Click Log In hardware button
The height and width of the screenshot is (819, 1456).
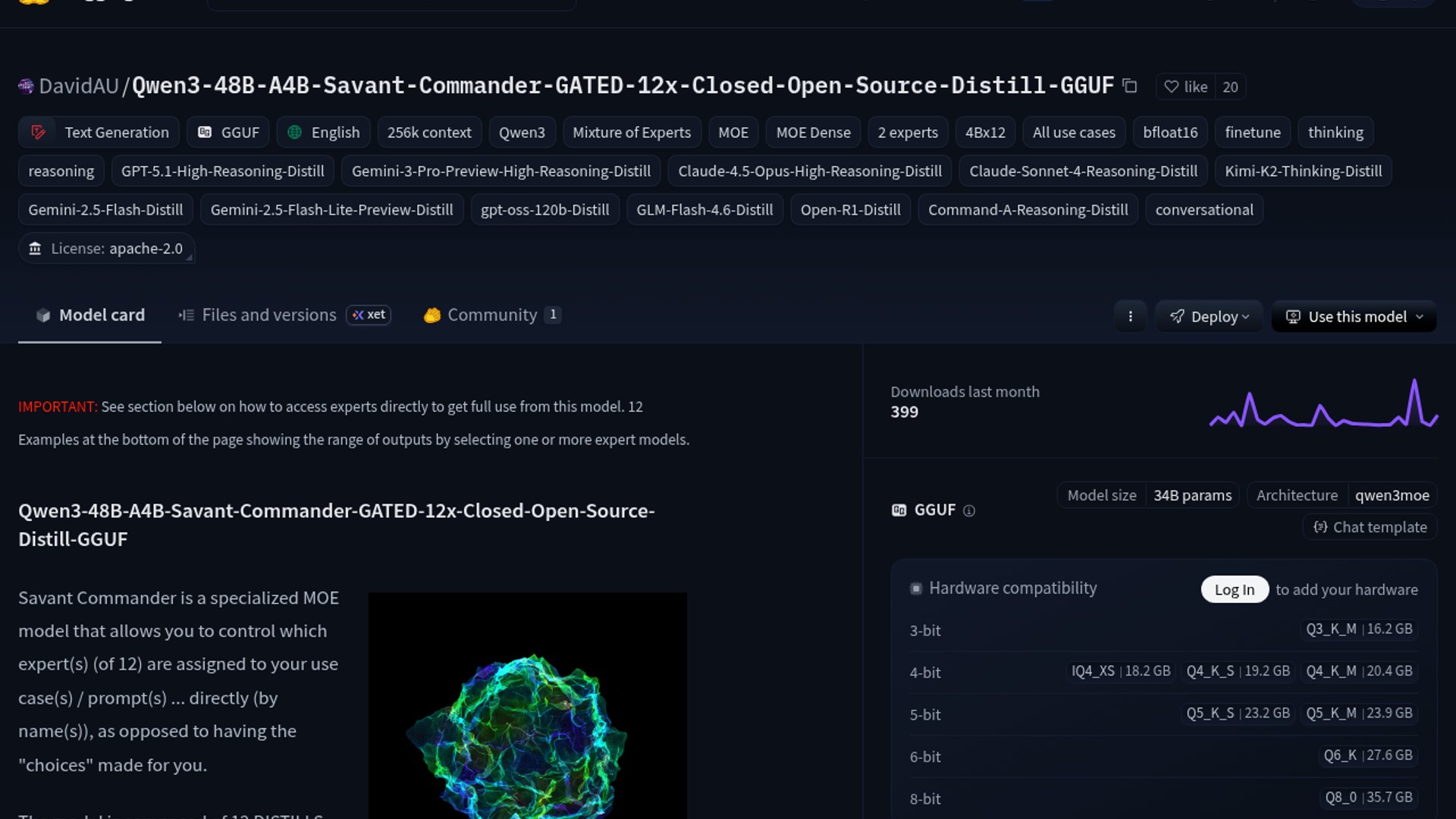click(x=1234, y=589)
